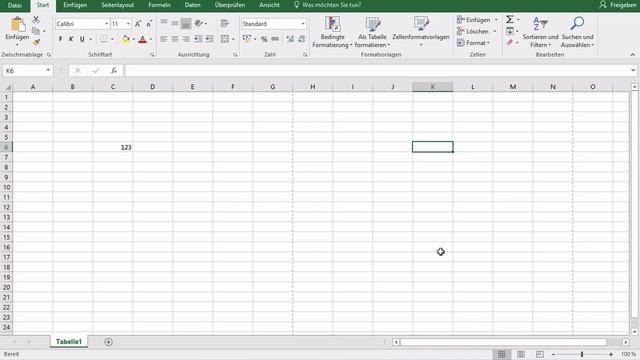
Task: Add a new sheet with plus button
Action: pyautogui.click(x=108, y=342)
